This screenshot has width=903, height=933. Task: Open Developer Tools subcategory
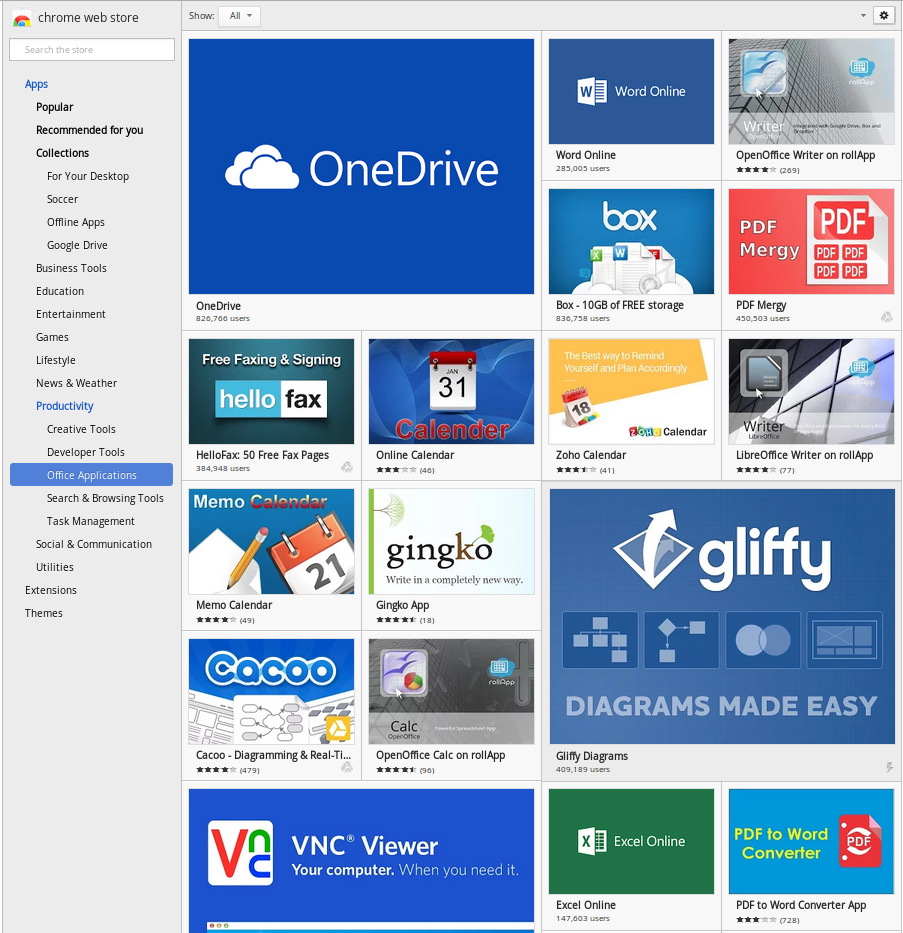point(86,452)
